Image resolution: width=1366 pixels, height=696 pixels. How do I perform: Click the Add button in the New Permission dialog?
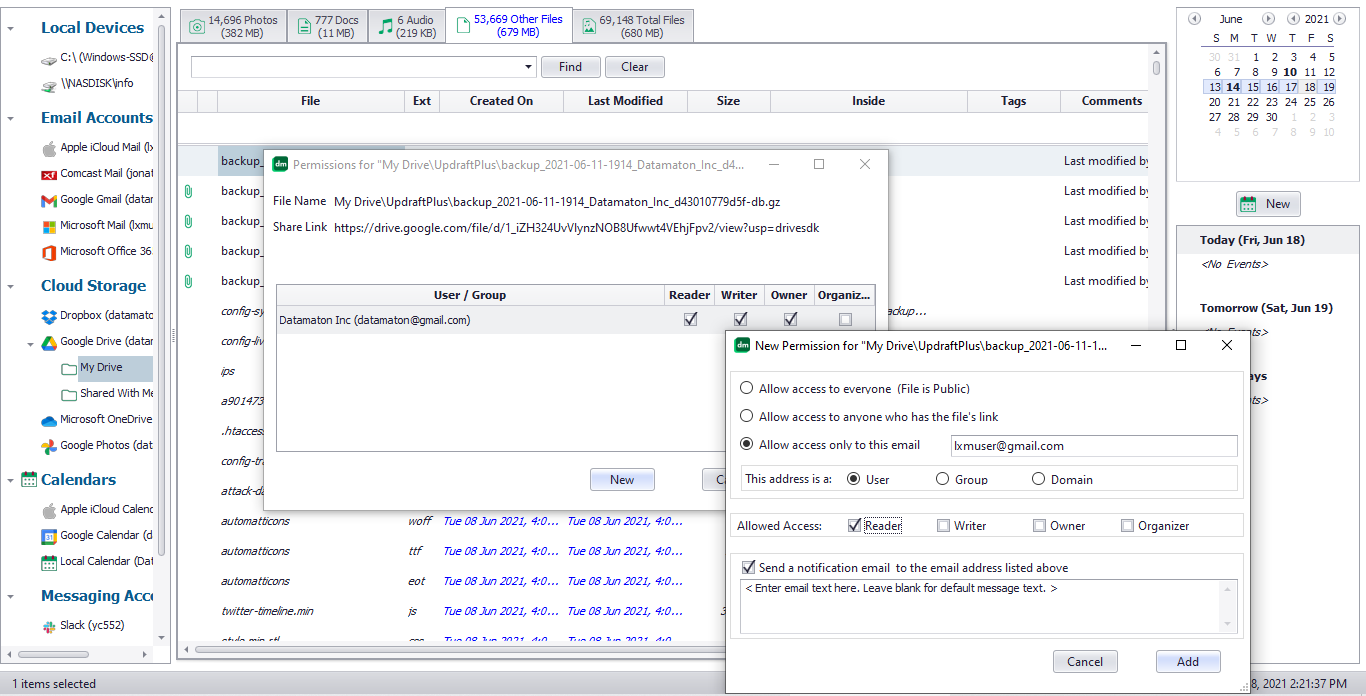tap(1188, 661)
